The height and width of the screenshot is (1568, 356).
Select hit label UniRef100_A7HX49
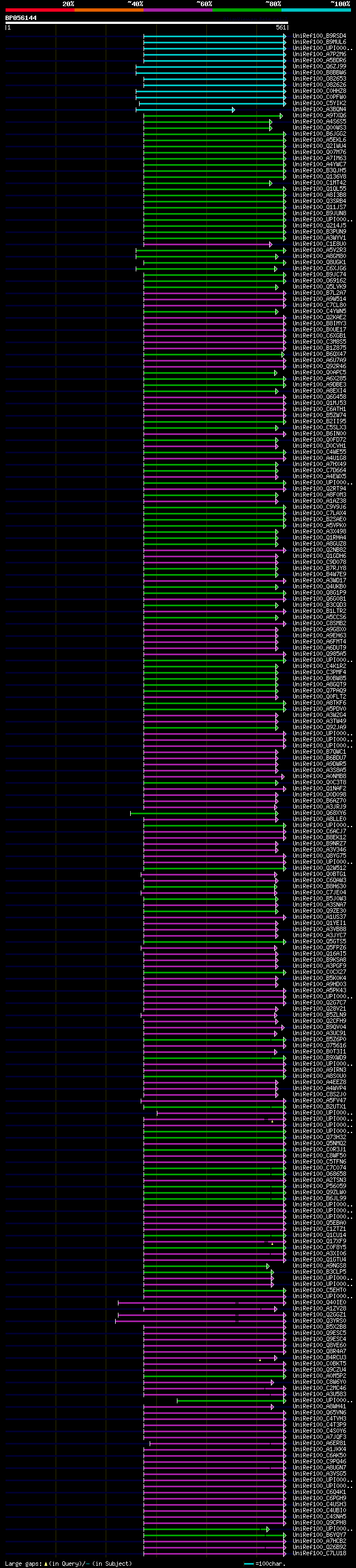pos(319,464)
